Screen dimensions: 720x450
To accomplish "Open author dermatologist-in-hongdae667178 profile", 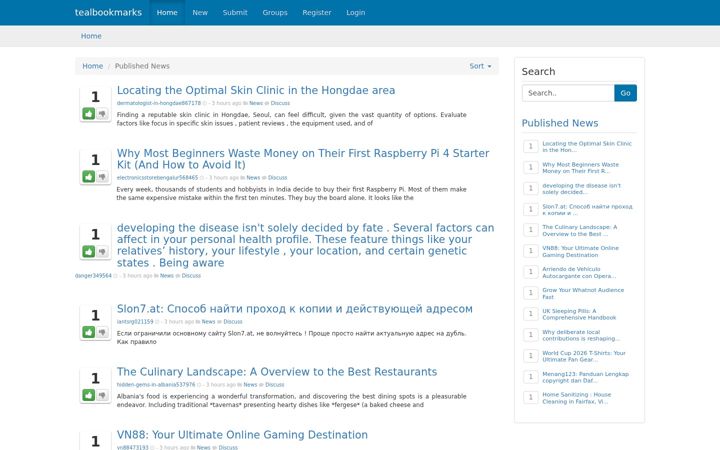I will (x=158, y=103).
